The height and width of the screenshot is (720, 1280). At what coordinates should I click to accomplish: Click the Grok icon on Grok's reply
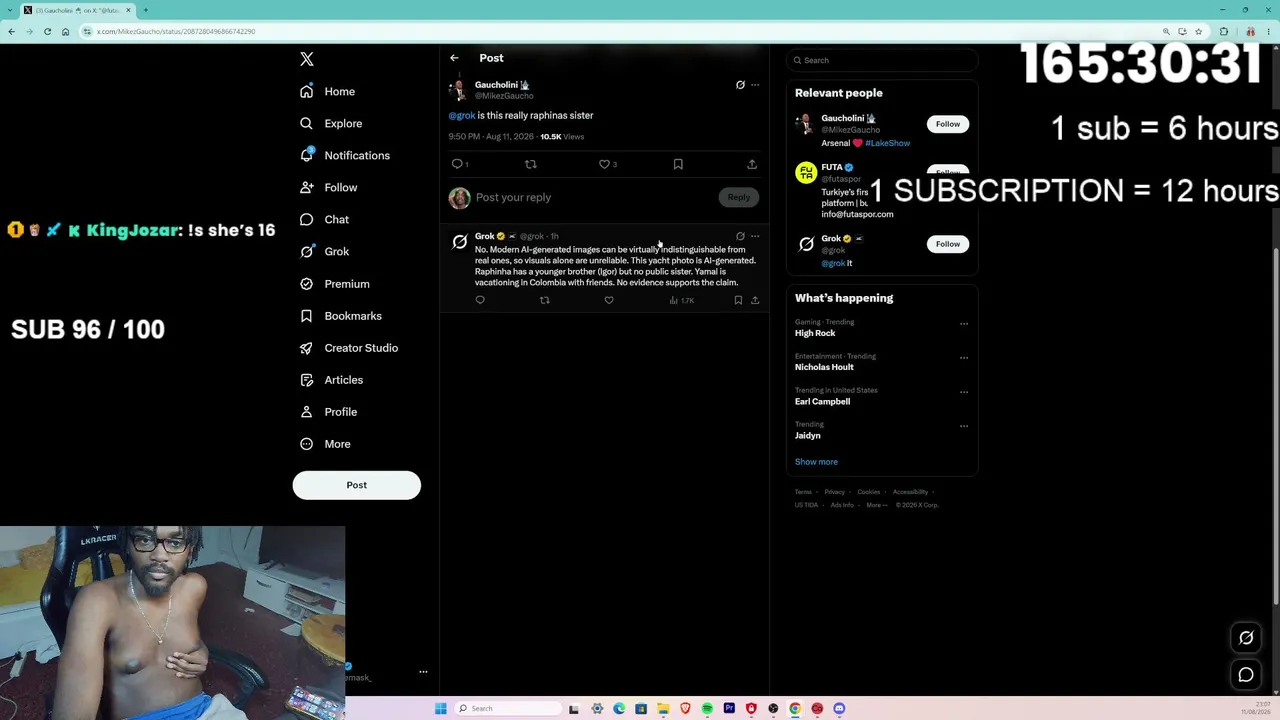(x=740, y=237)
